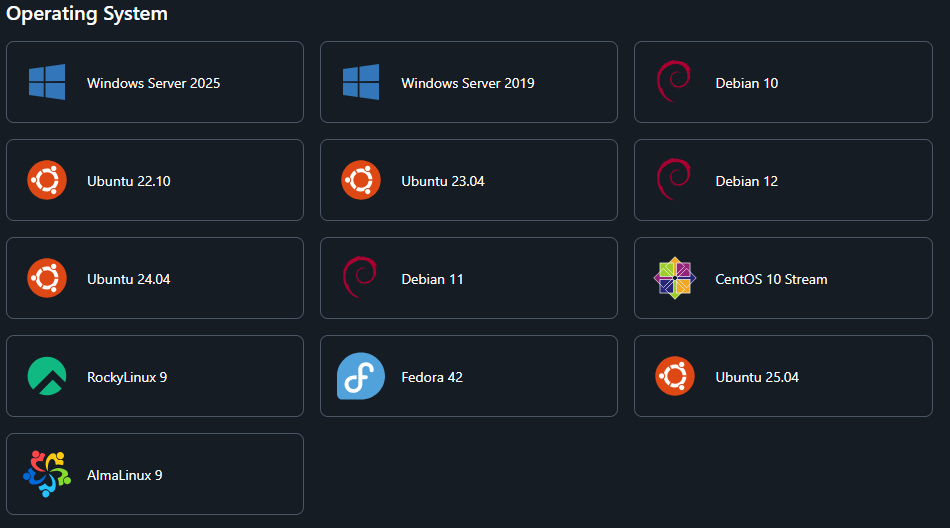Image resolution: width=950 pixels, height=528 pixels.
Task: Select the Ubuntu 25.04 label
Action: (x=757, y=377)
